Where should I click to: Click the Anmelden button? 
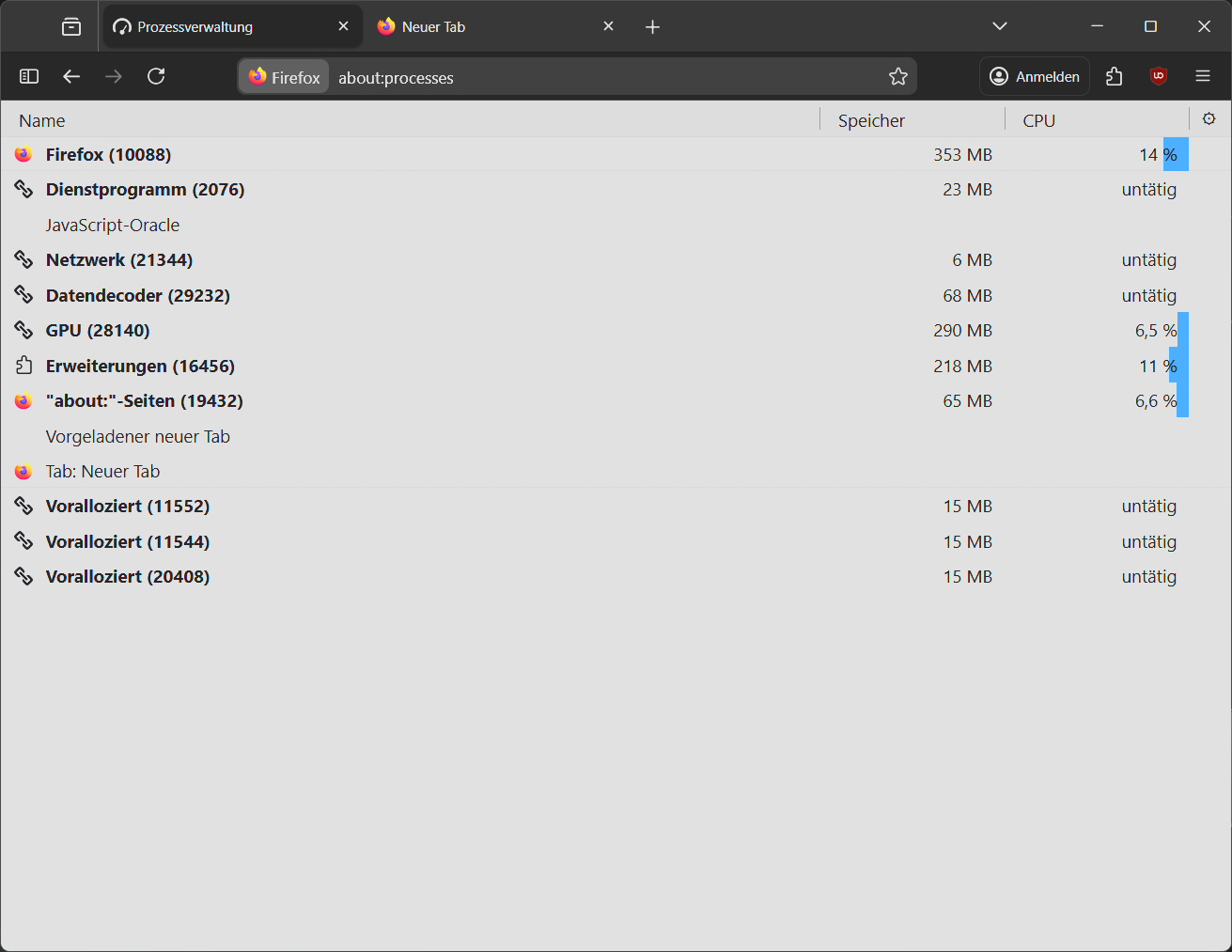point(1034,76)
